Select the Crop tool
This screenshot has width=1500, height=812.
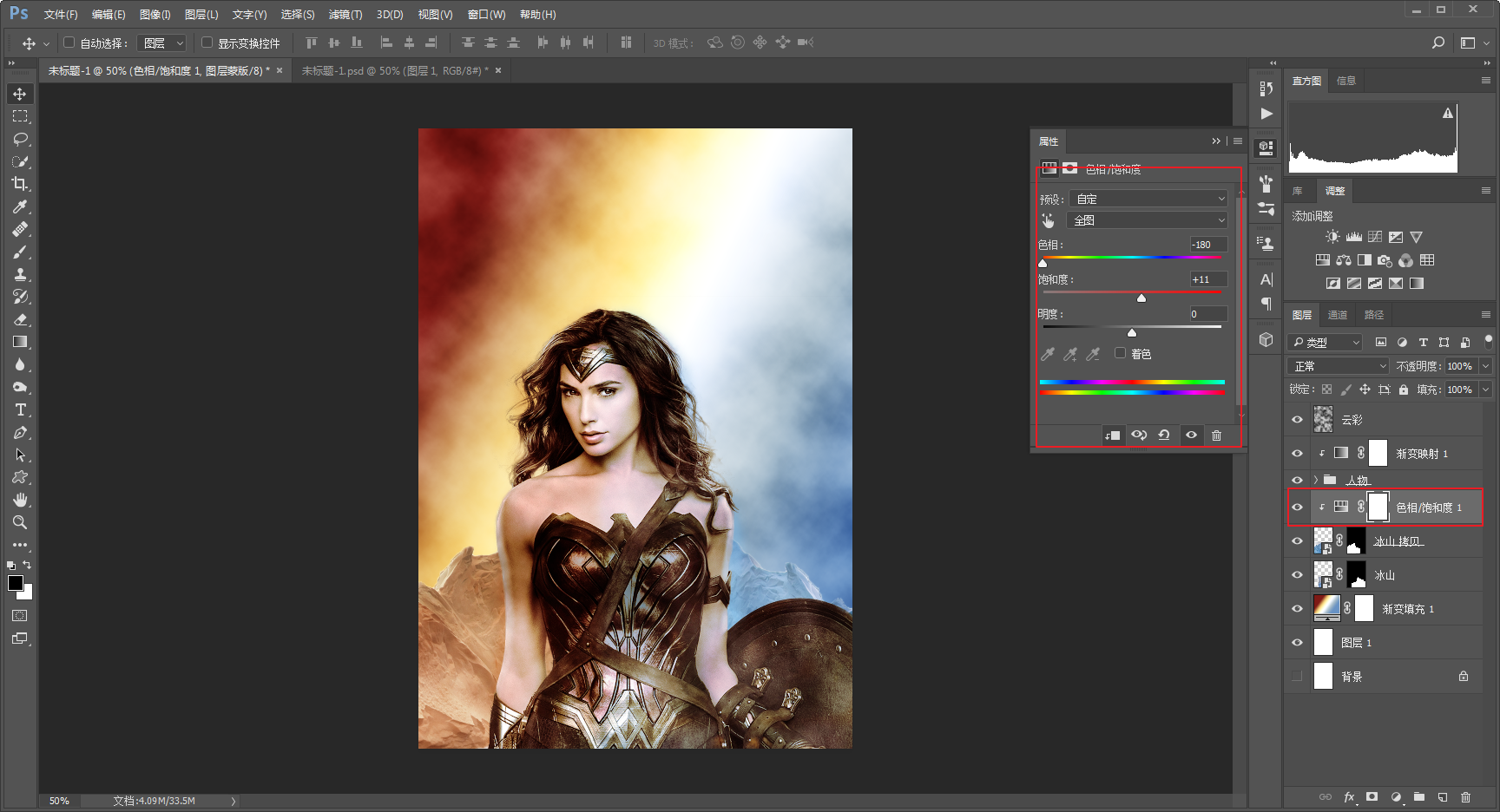click(20, 184)
